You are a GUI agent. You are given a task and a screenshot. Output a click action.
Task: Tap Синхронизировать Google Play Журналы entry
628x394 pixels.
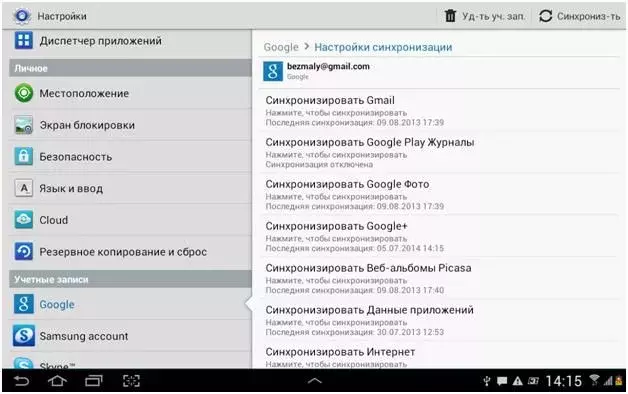coord(440,153)
